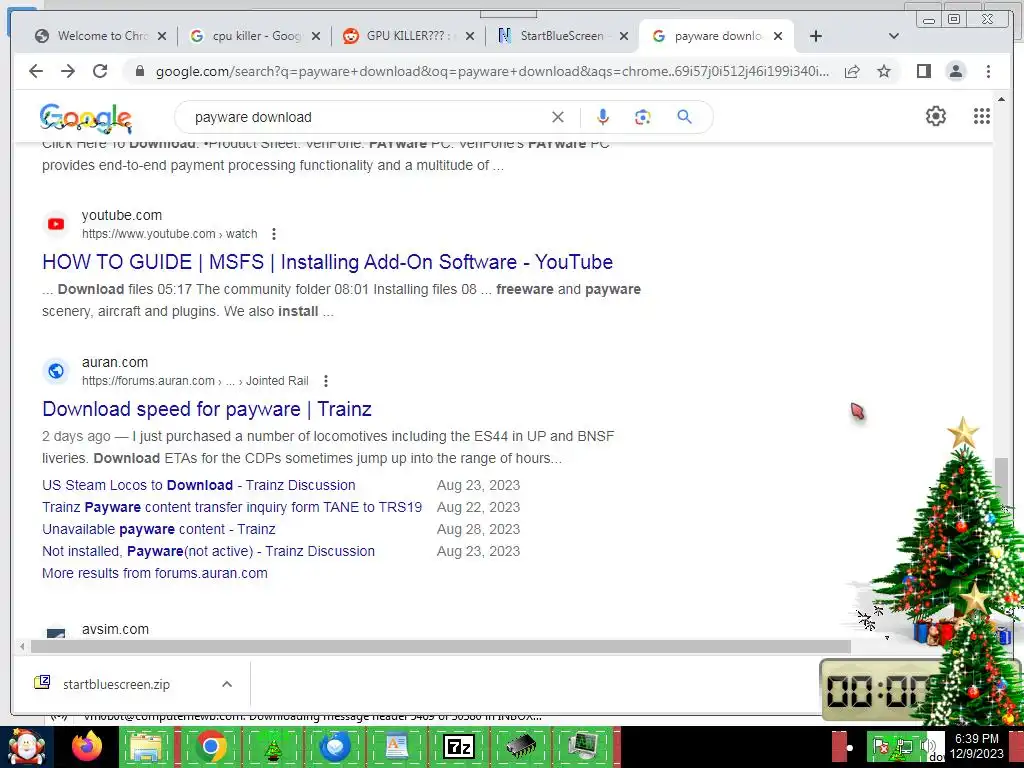The image size is (1024, 768).
Task: Open options for youtube.com result
Action: tap(274, 234)
